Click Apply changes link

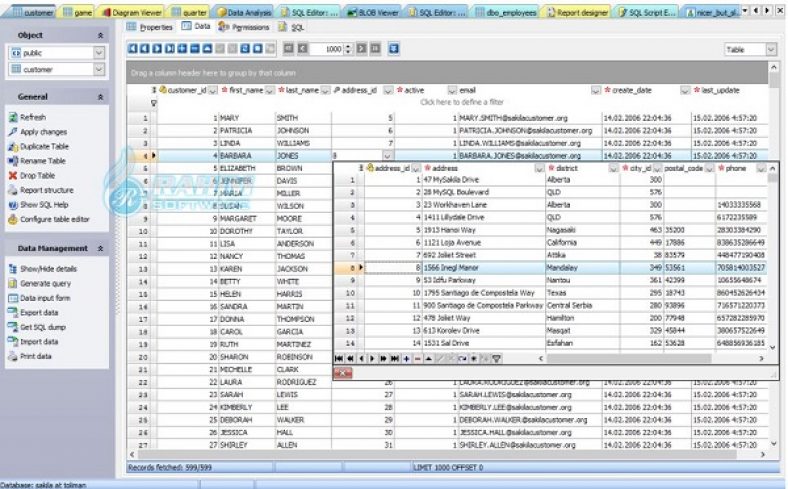click(44, 132)
